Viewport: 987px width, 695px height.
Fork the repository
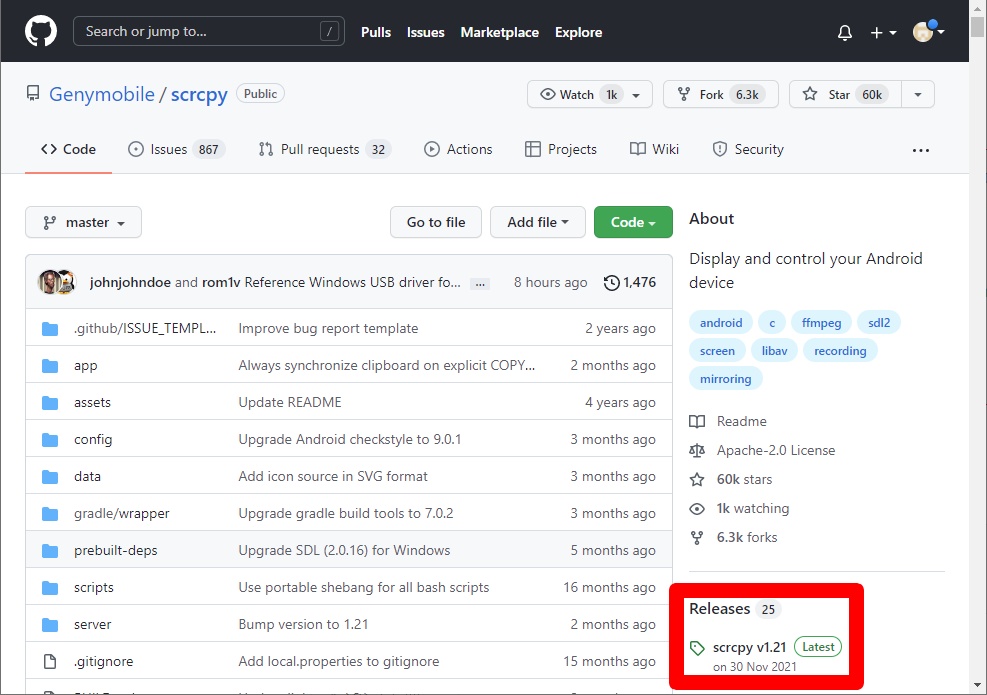tap(721, 94)
